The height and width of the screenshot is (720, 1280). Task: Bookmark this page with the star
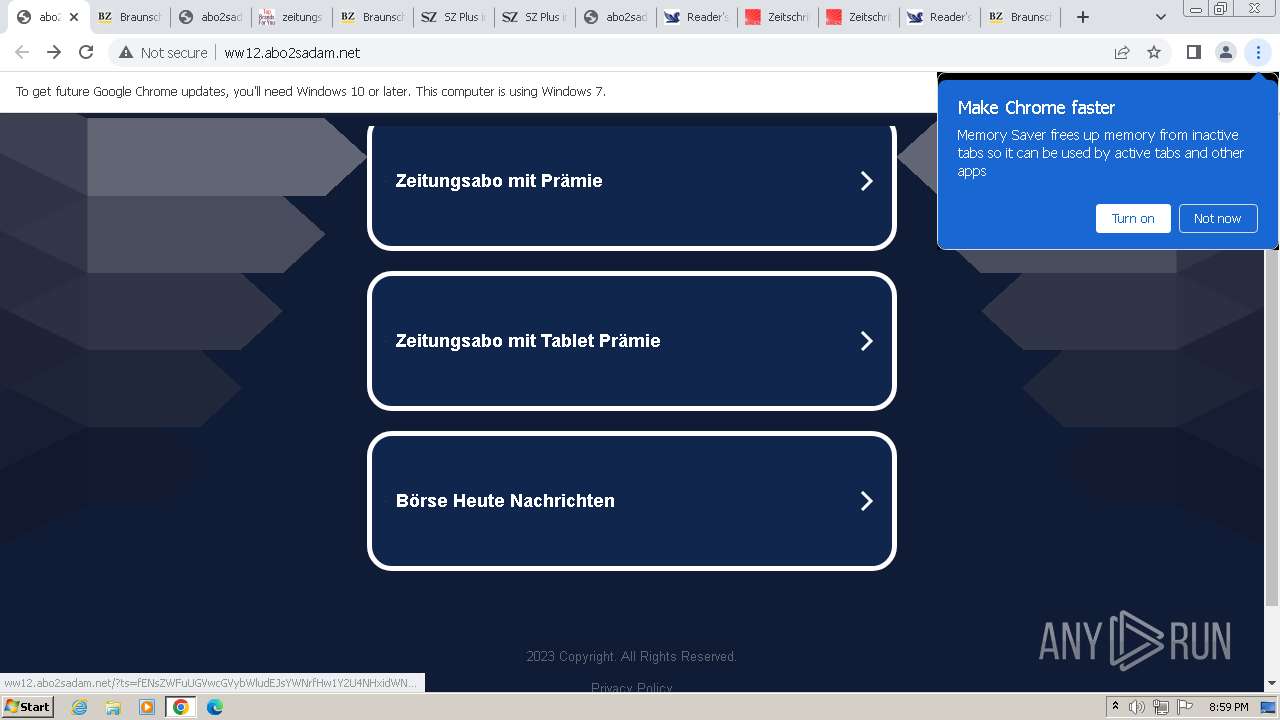(1154, 52)
